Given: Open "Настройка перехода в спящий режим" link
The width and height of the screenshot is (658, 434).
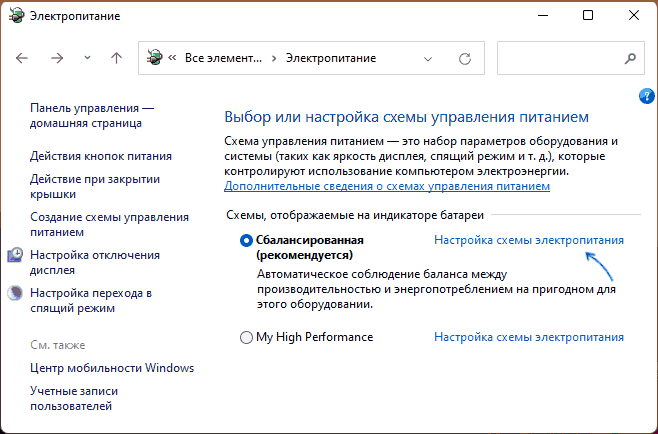Looking at the screenshot, I should coord(91,300).
